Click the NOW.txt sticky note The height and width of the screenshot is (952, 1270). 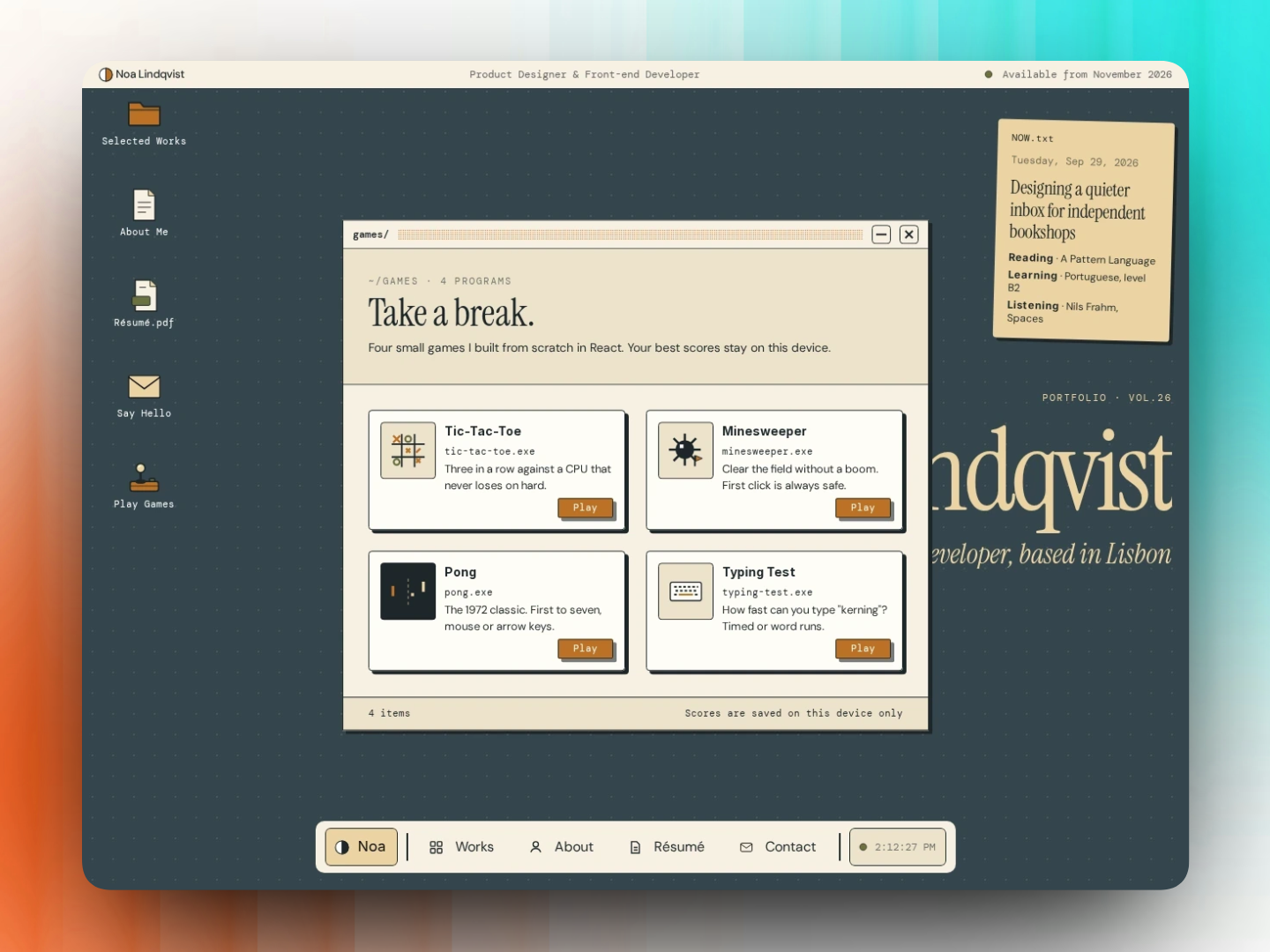pos(1084,230)
